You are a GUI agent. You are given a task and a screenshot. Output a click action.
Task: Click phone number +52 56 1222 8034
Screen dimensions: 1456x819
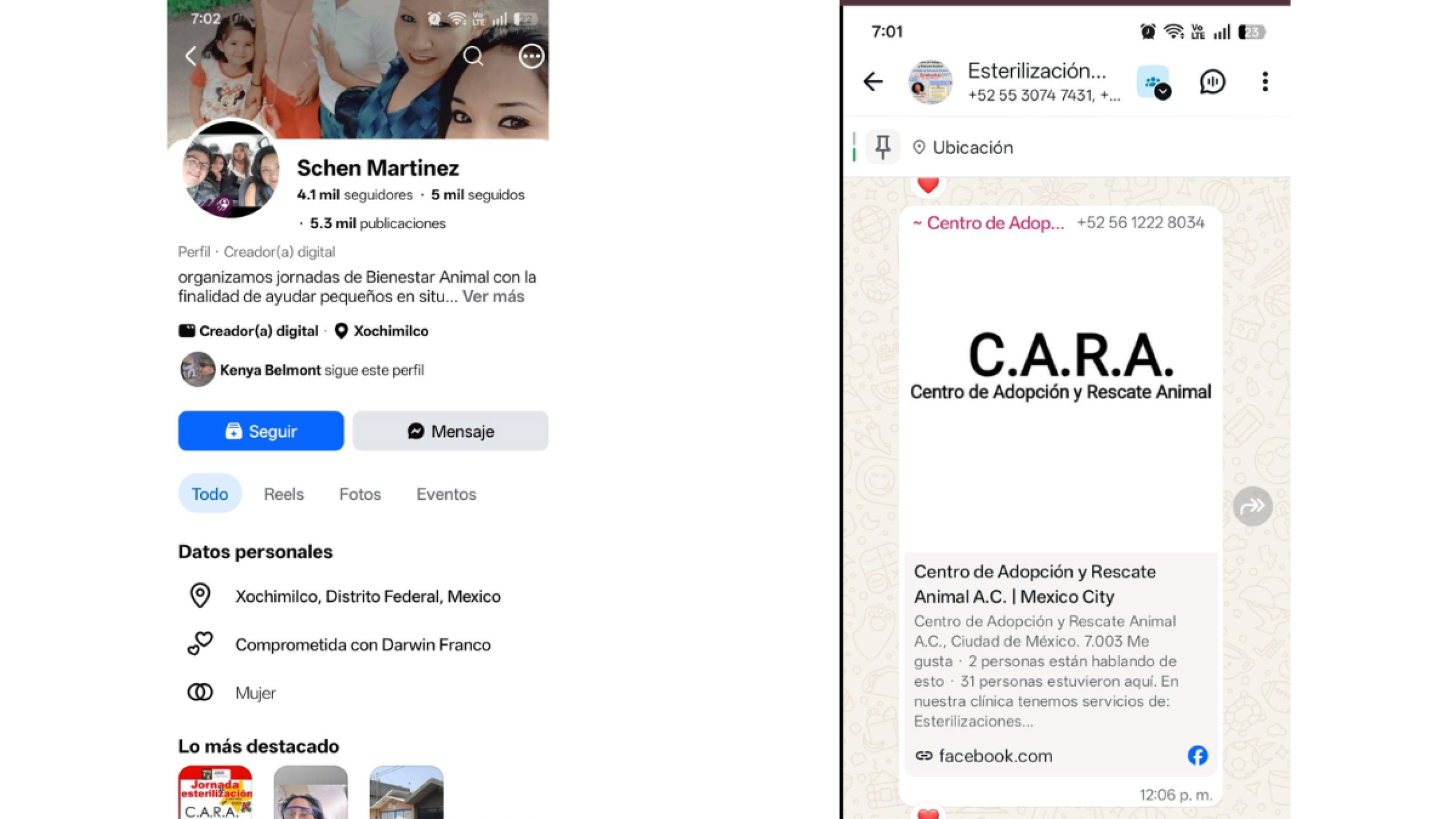click(x=1140, y=222)
